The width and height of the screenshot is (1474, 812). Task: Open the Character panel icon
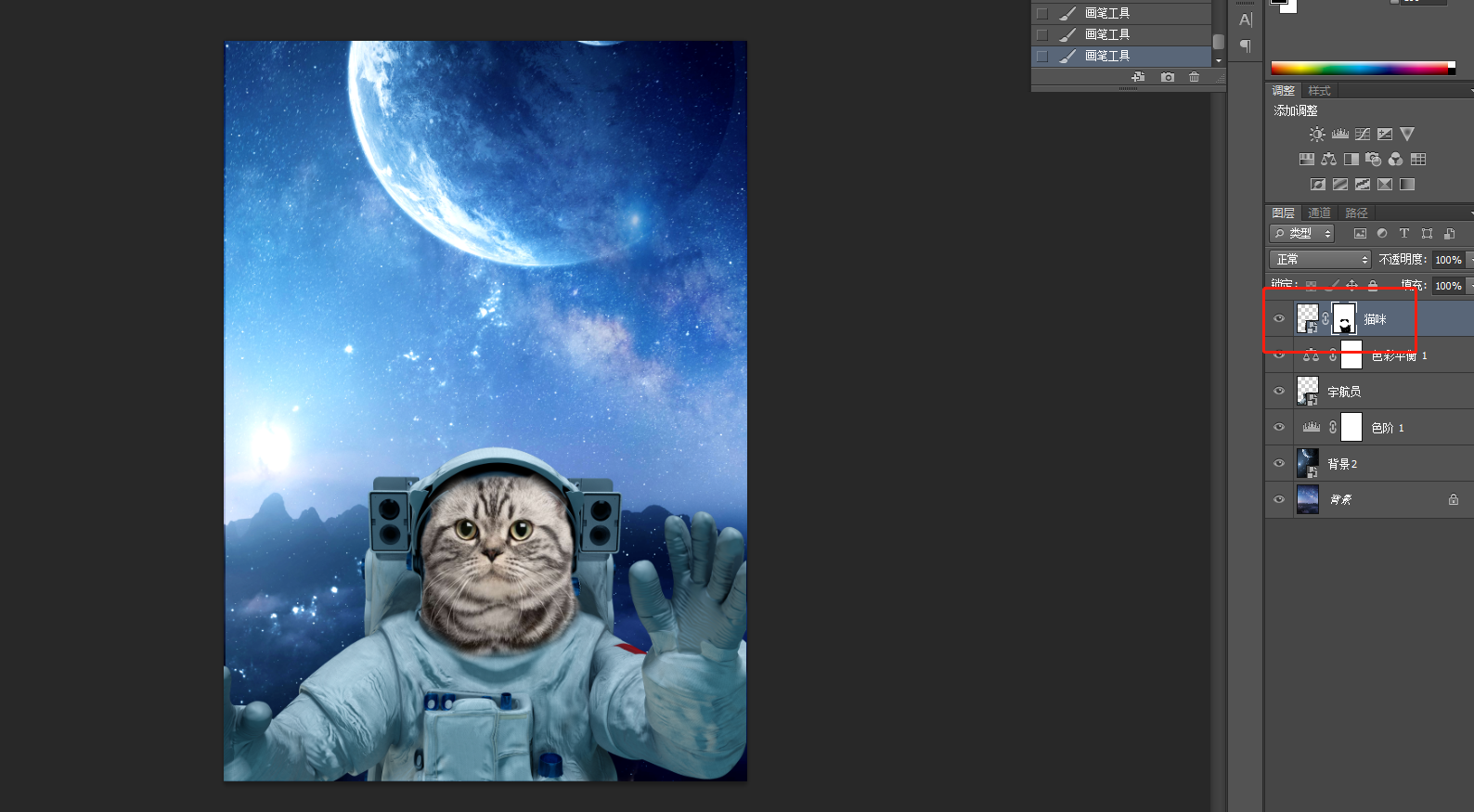tap(1246, 19)
